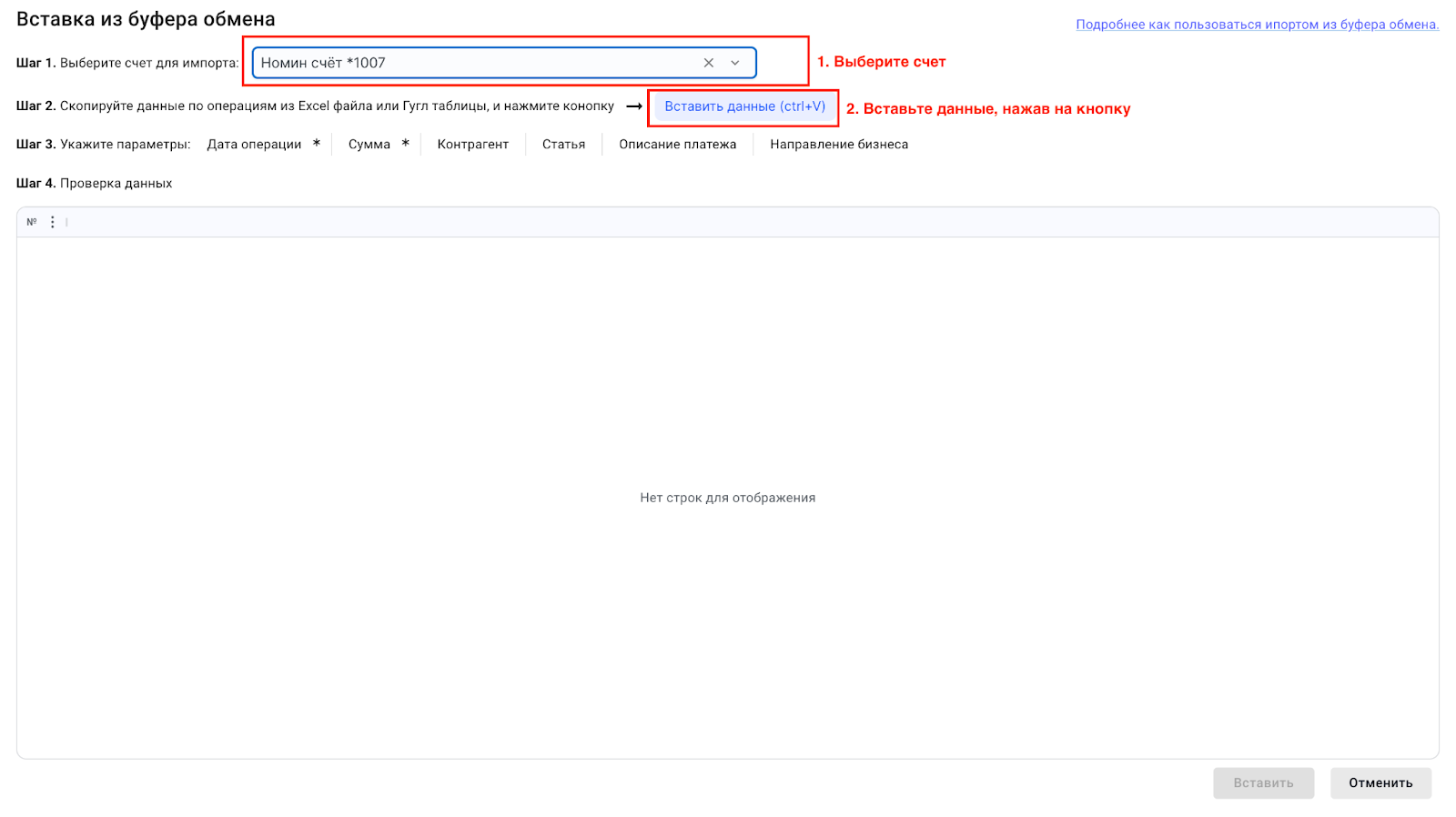Cancel import with the 'Отменить' button

(1380, 782)
